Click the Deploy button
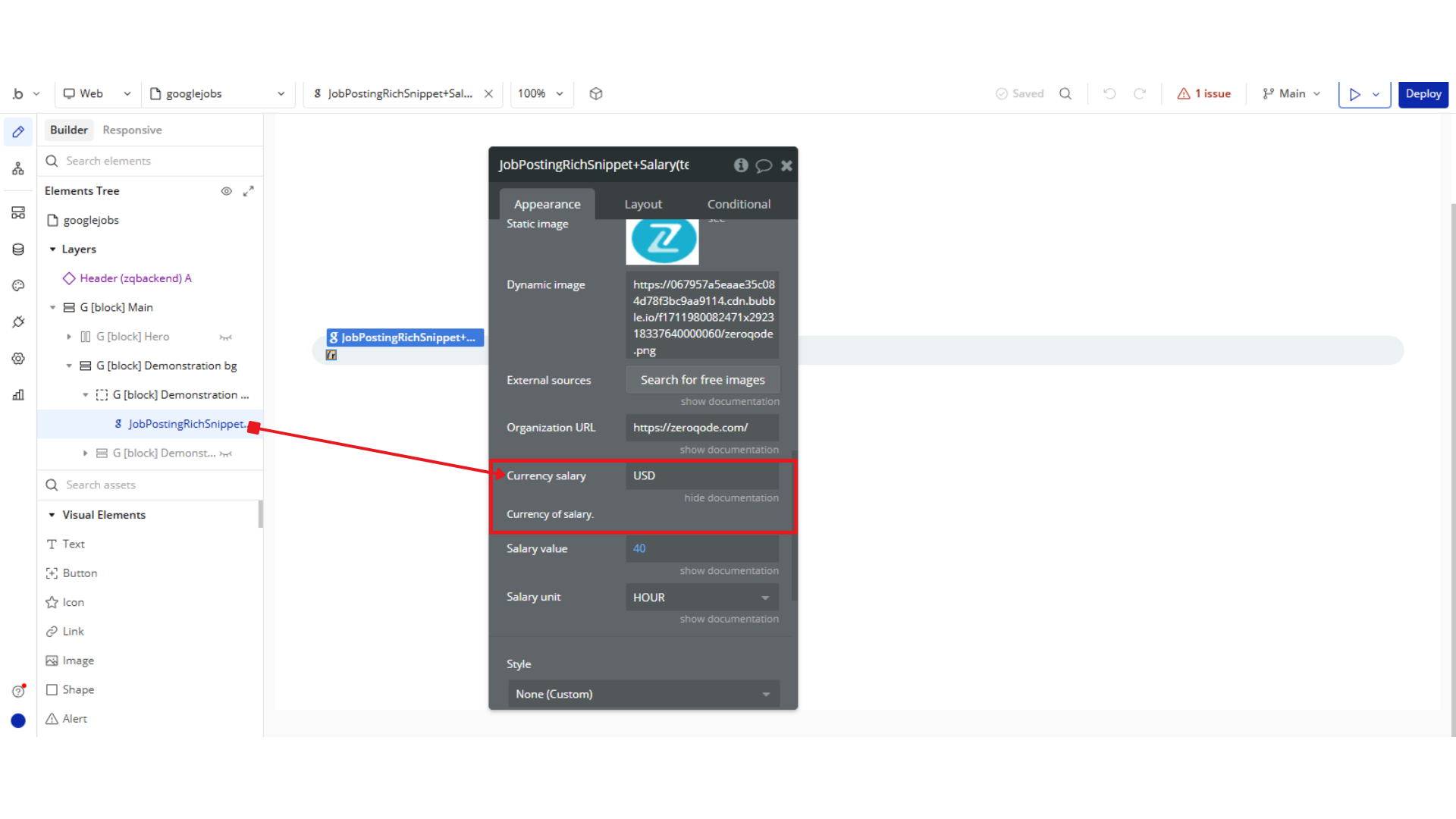The image size is (1456, 819). (x=1423, y=94)
